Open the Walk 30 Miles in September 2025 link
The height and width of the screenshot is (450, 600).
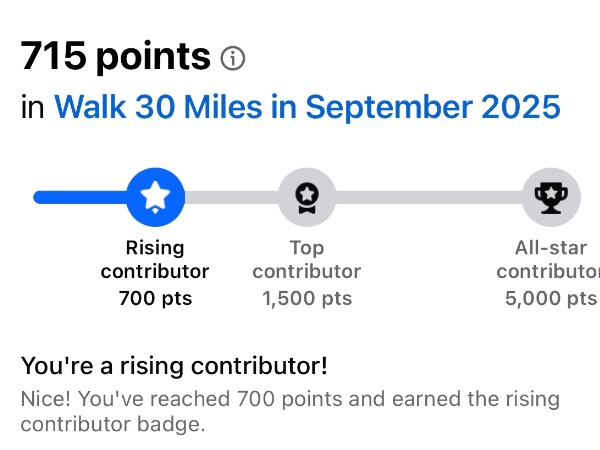point(307,107)
